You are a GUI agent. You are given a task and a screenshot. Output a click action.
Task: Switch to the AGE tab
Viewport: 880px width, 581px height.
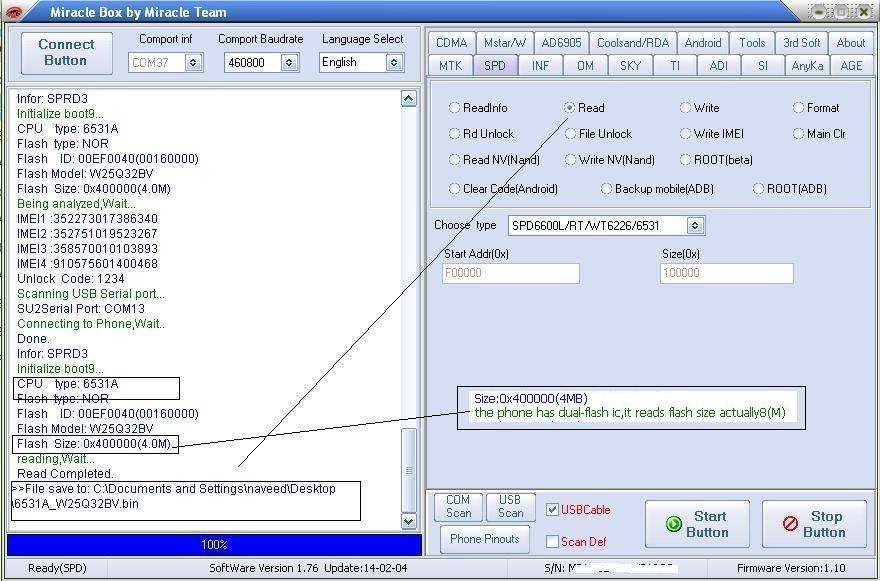(x=851, y=66)
